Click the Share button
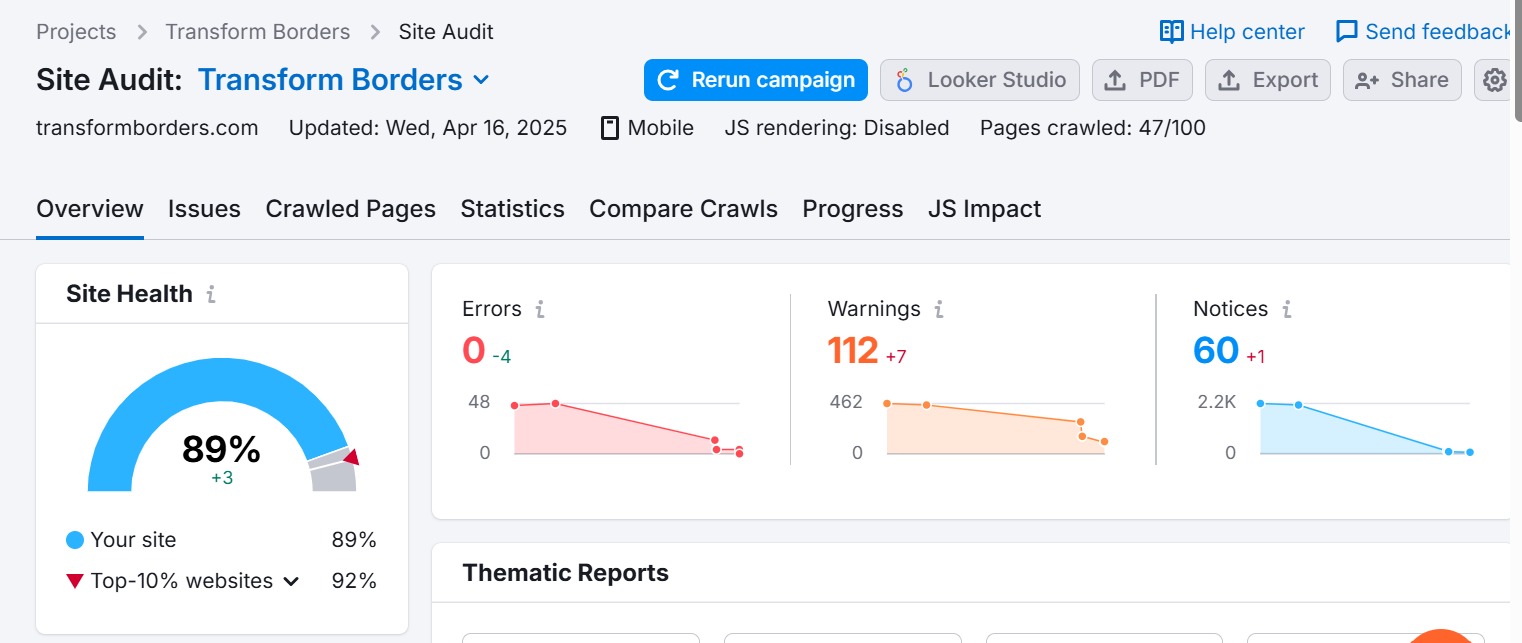The height and width of the screenshot is (643, 1522). point(1402,80)
